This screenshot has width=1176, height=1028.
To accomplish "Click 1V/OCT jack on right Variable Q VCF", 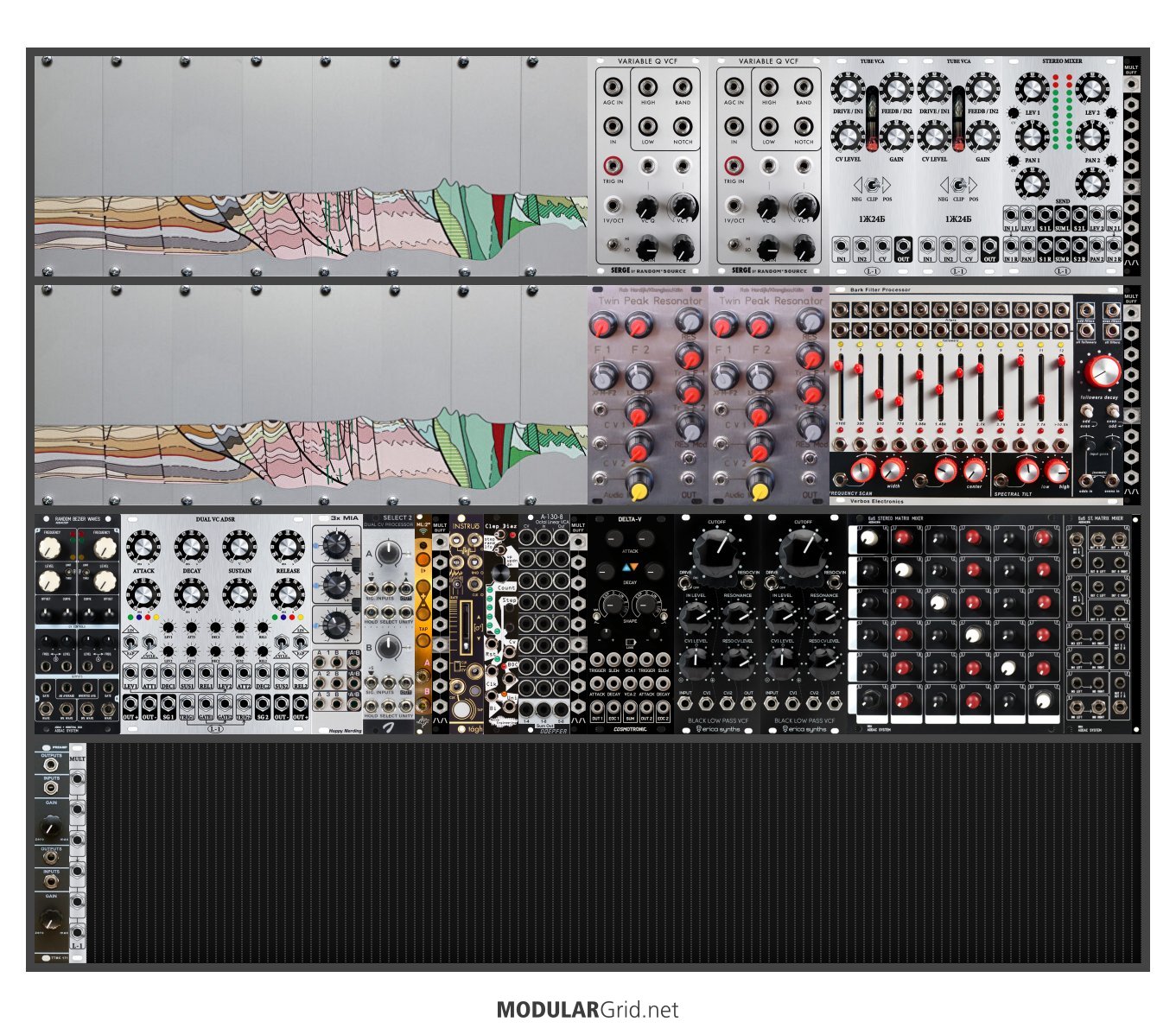I will coord(734,206).
